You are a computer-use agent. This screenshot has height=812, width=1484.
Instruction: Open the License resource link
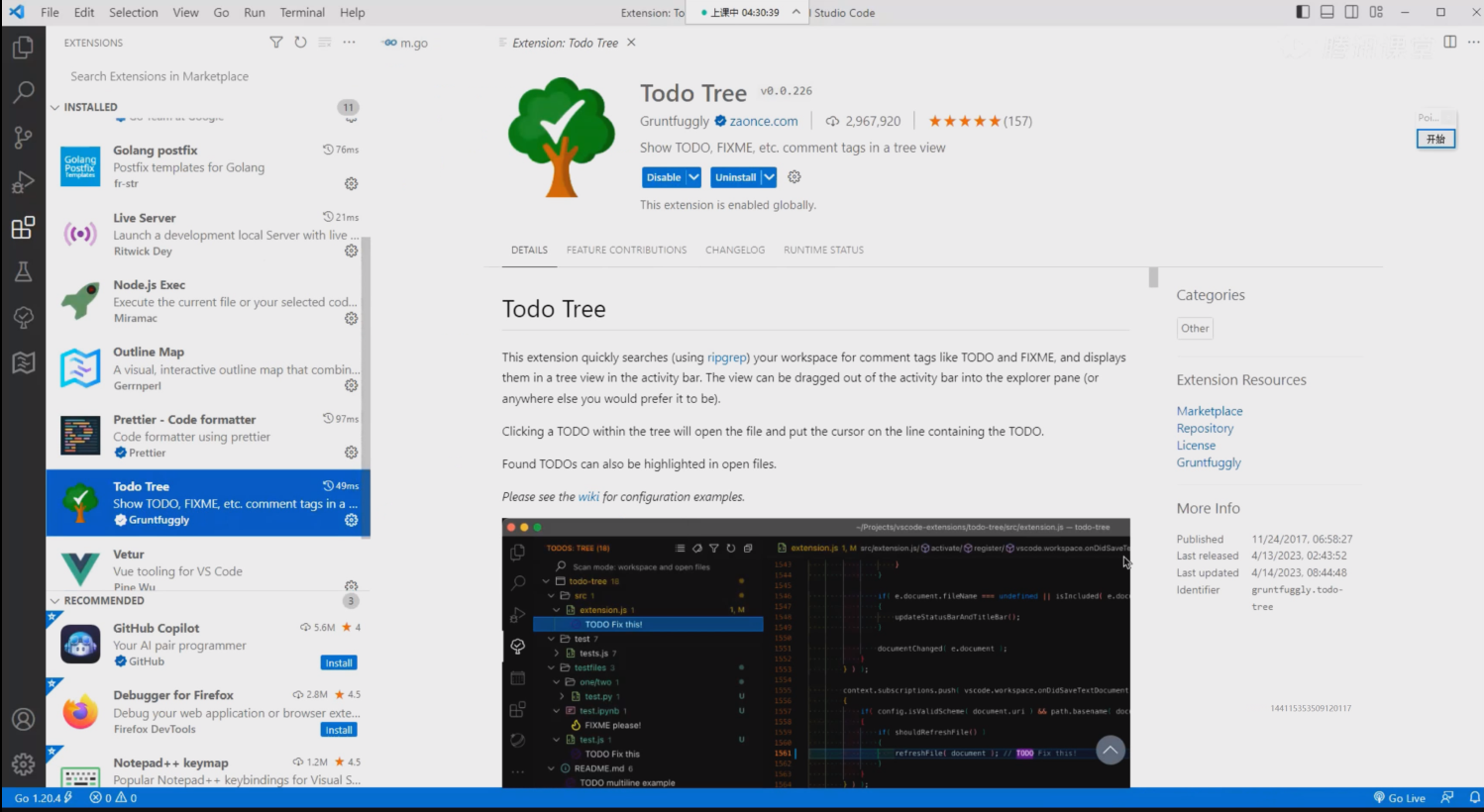[x=1196, y=446]
